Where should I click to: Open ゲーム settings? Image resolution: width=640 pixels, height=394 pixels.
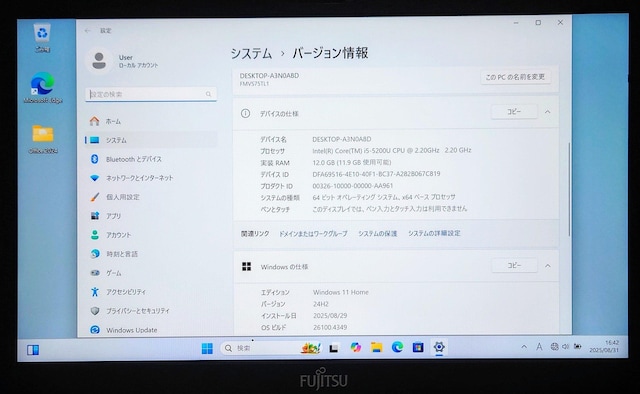pos(151,273)
